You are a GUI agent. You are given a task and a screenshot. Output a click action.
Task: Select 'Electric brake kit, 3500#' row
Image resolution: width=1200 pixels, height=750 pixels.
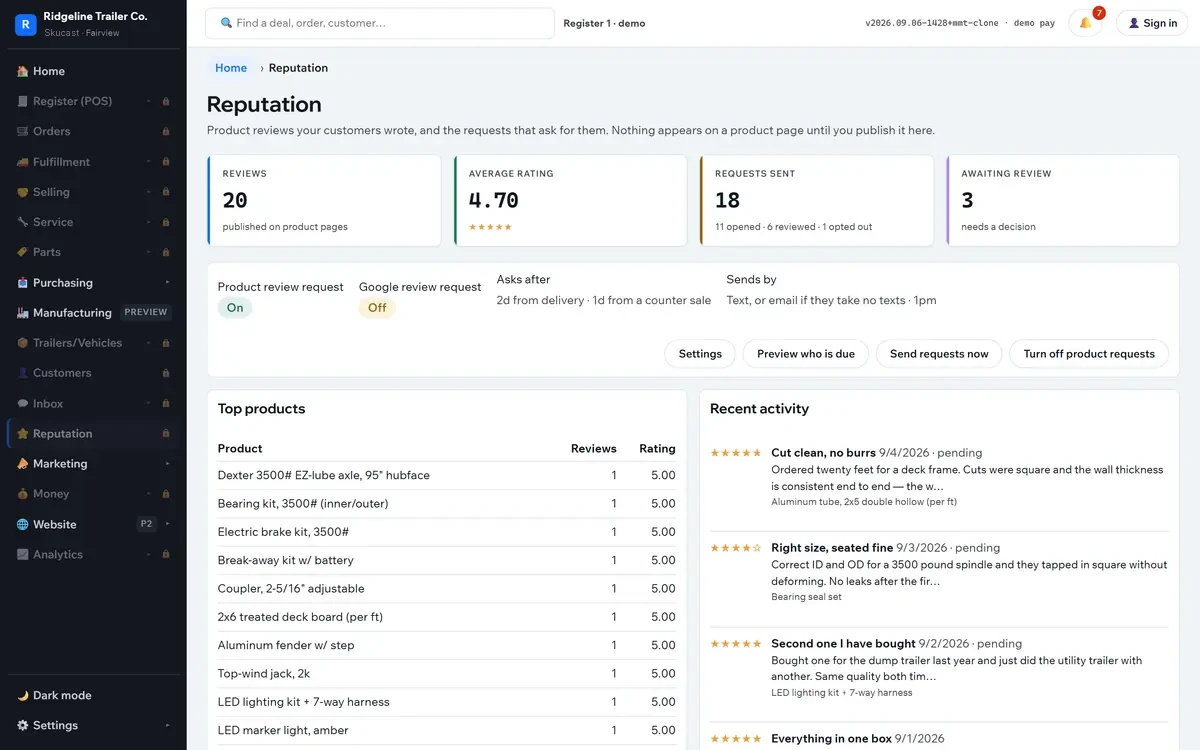pos(447,532)
